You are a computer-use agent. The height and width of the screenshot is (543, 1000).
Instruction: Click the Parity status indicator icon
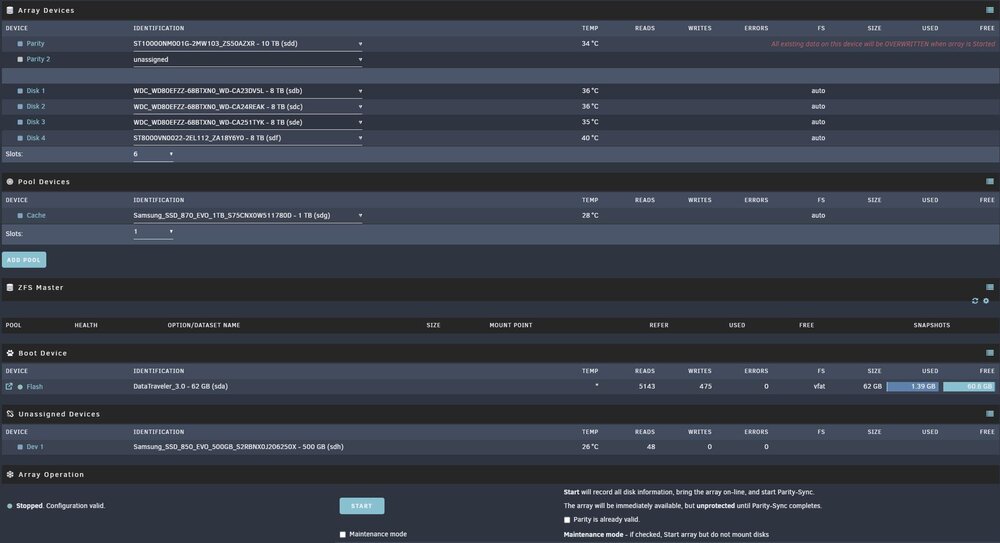20,44
